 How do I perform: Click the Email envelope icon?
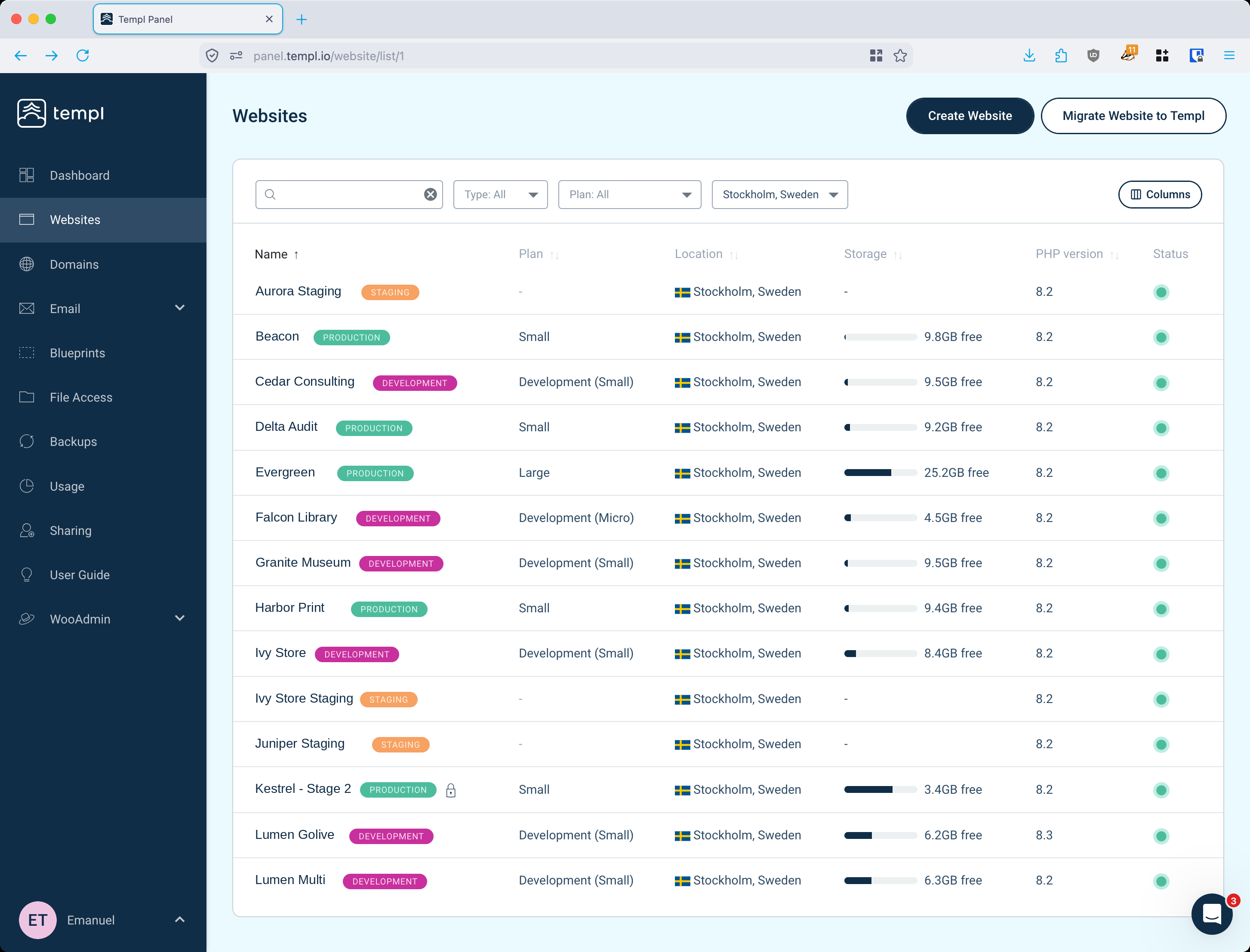coord(27,308)
